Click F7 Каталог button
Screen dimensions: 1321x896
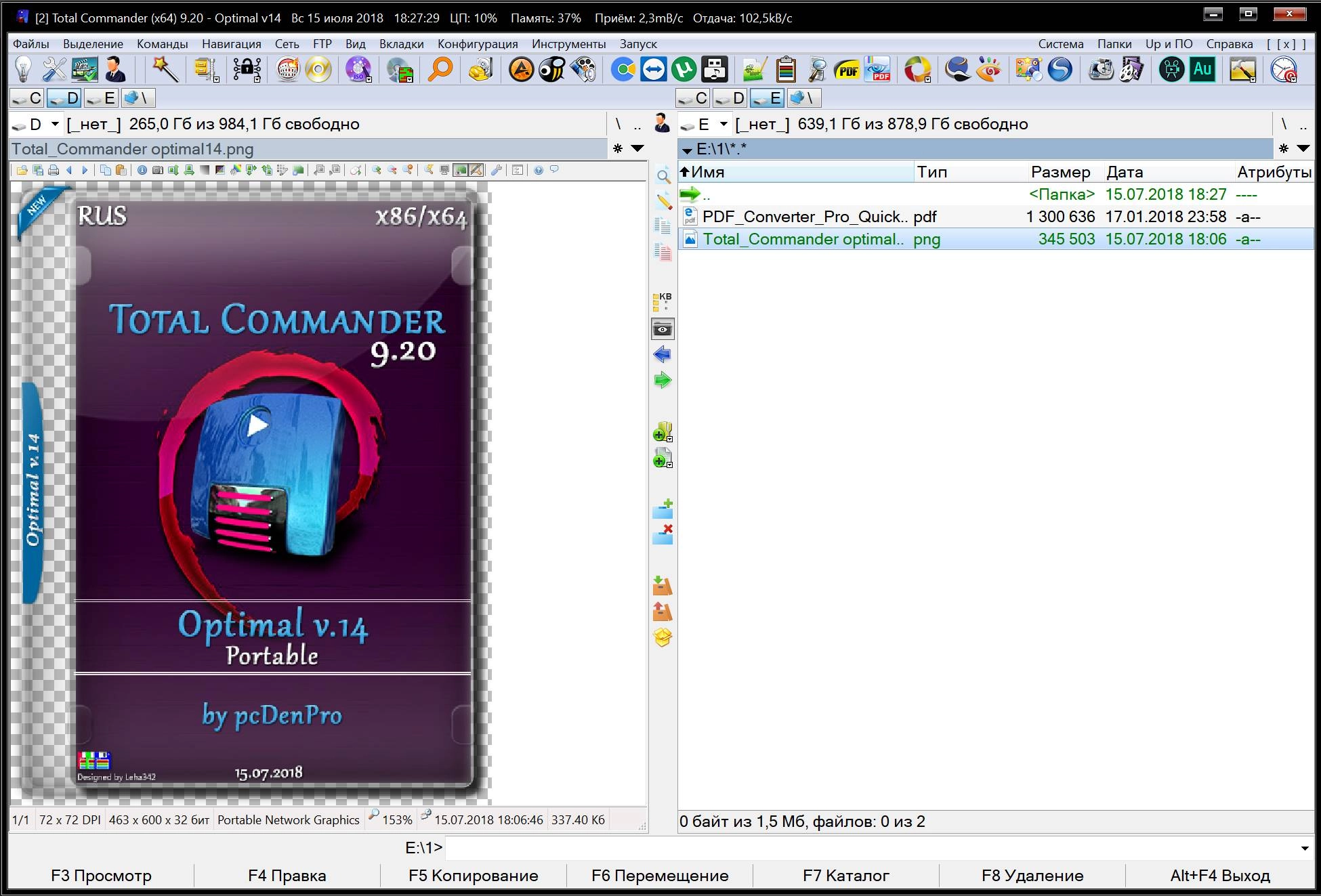point(846,876)
